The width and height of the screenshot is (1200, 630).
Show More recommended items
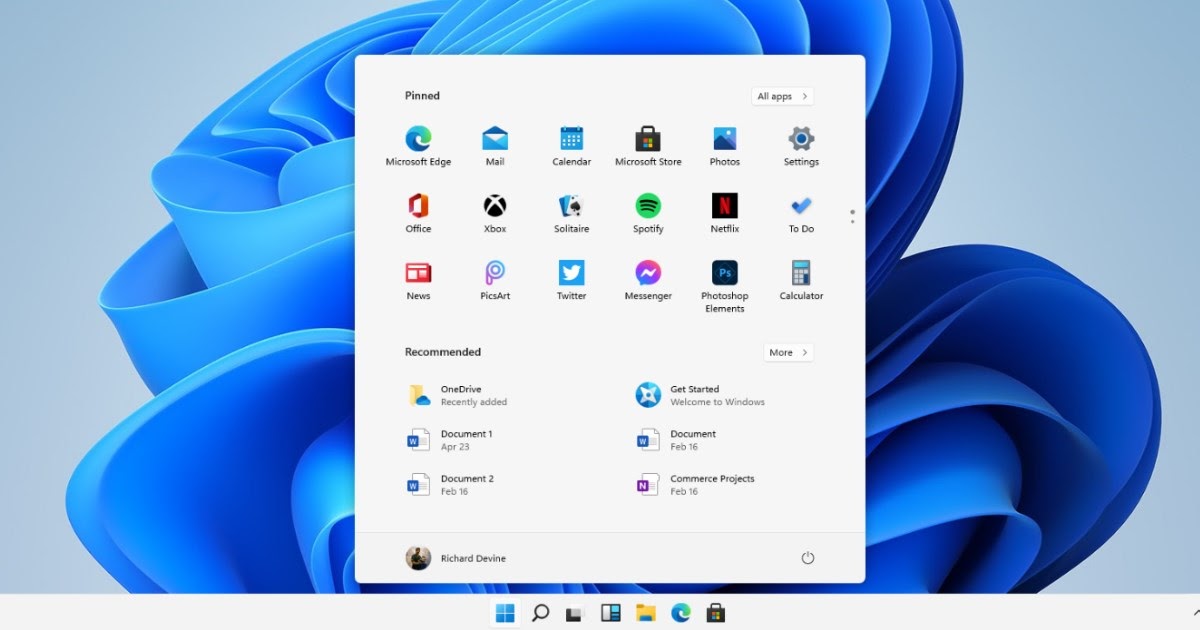point(788,352)
